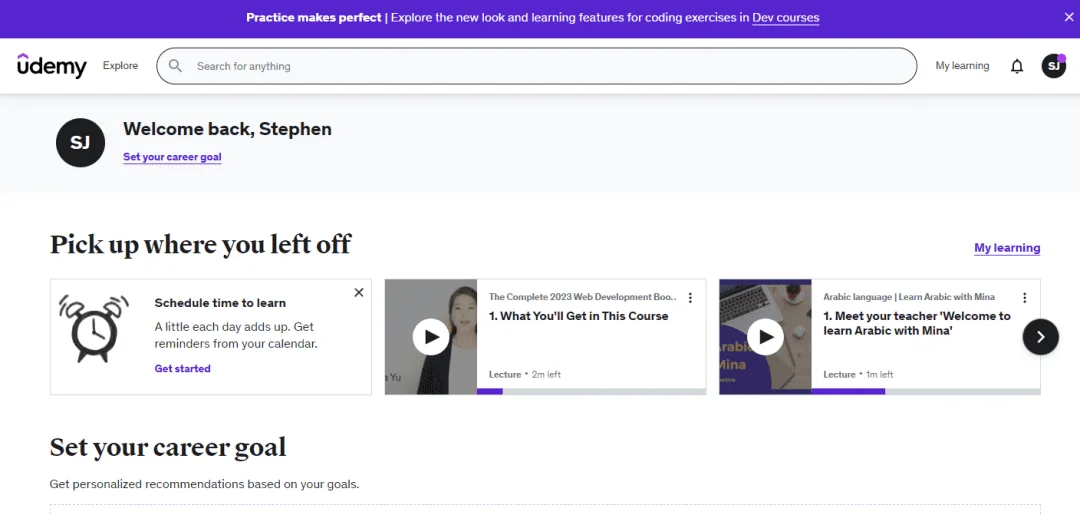Click Lecture 2m left text
The height and width of the screenshot is (515, 1080).
coord(525,375)
